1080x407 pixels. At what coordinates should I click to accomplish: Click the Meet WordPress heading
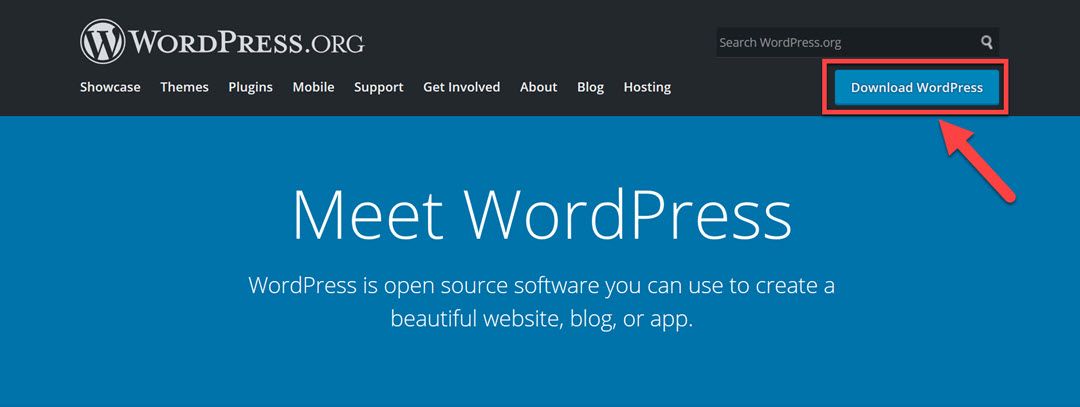tap(542, 213)
